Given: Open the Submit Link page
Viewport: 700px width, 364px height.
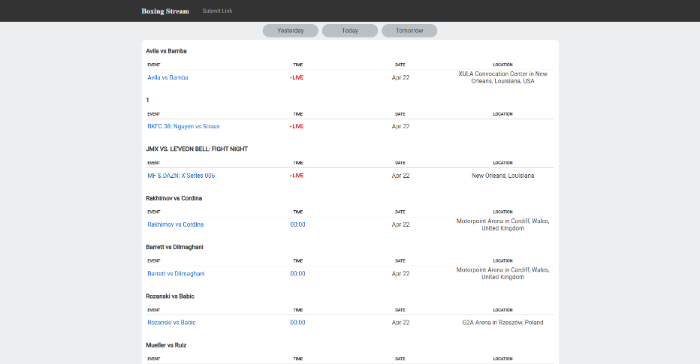Looking at the screenshot, I should pos(217,11).
